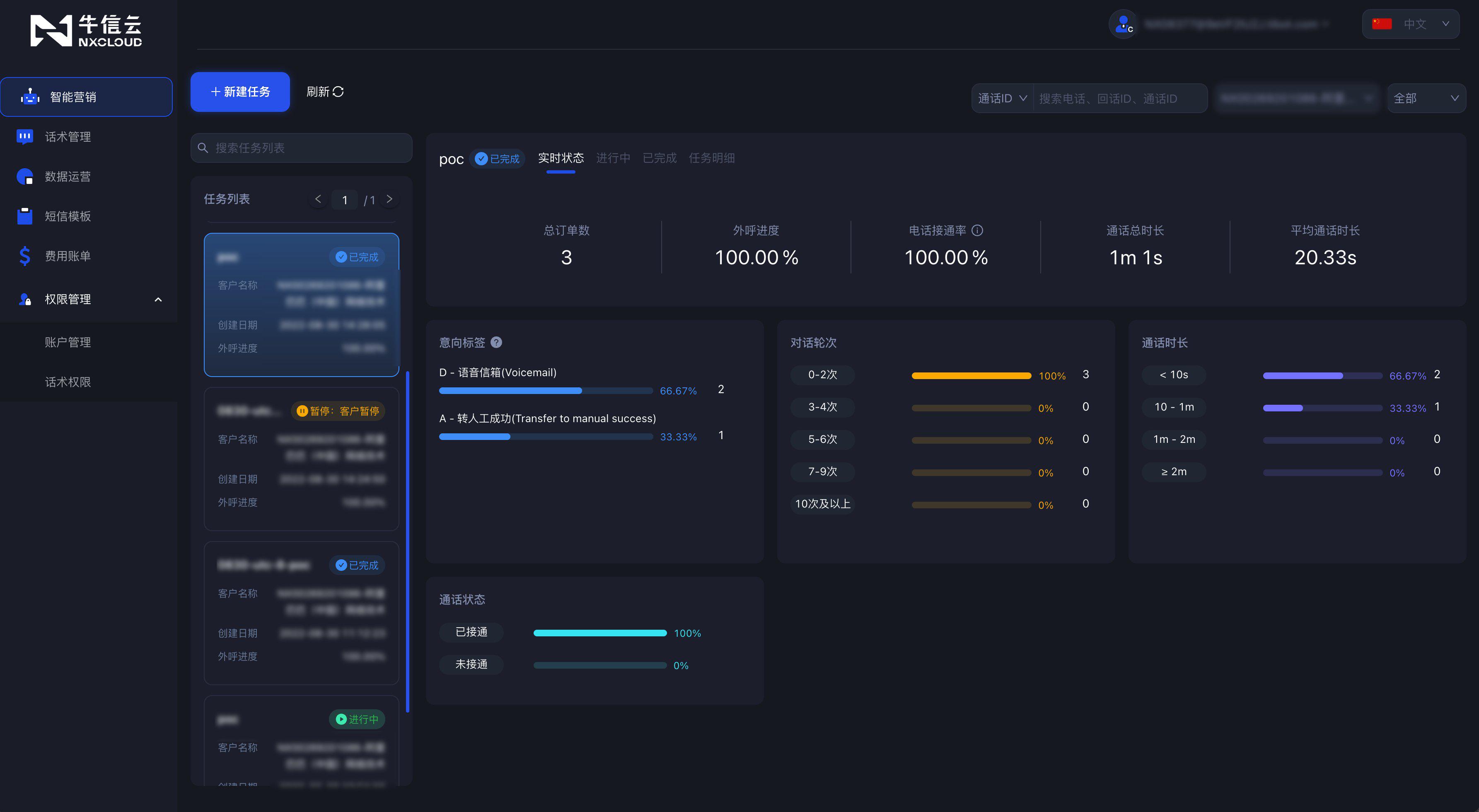Switch to the 已完成 tab

pos(659,158)
